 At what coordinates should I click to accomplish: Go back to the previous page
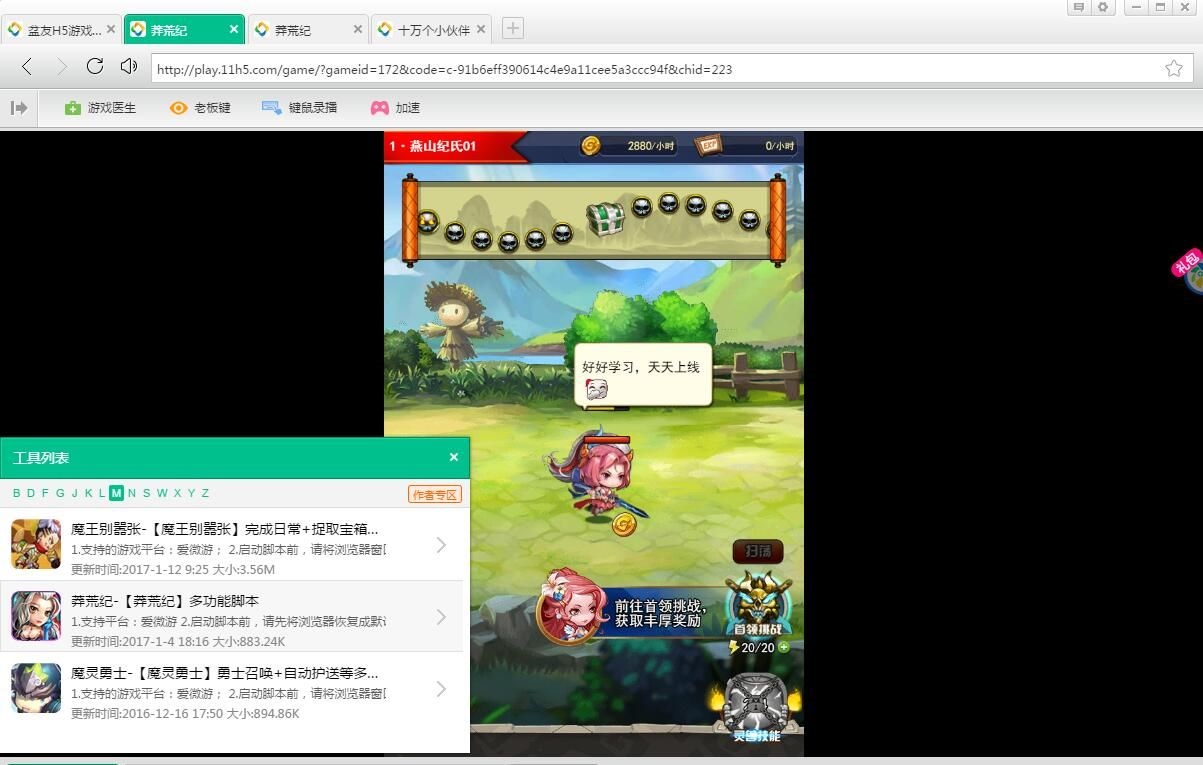27,67
